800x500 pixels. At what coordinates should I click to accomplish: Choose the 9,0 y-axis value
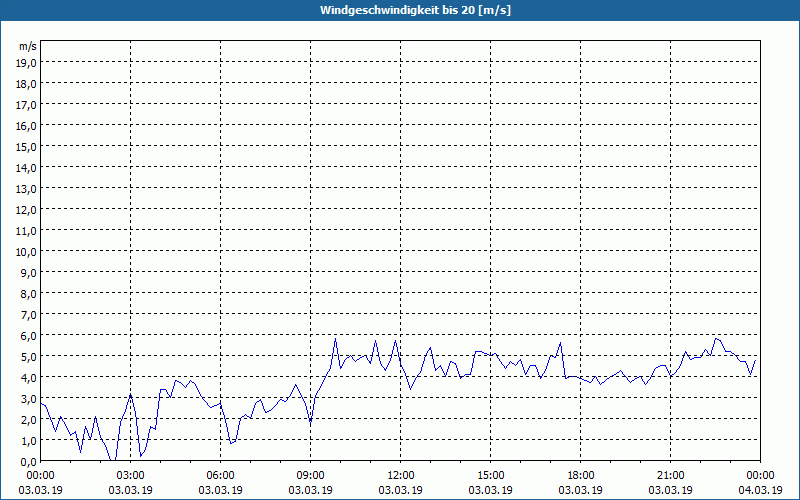29,272
